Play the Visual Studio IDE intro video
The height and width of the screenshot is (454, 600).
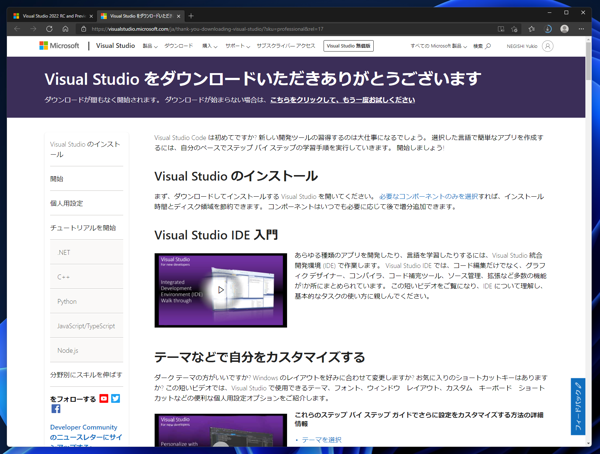pos(220,290)
